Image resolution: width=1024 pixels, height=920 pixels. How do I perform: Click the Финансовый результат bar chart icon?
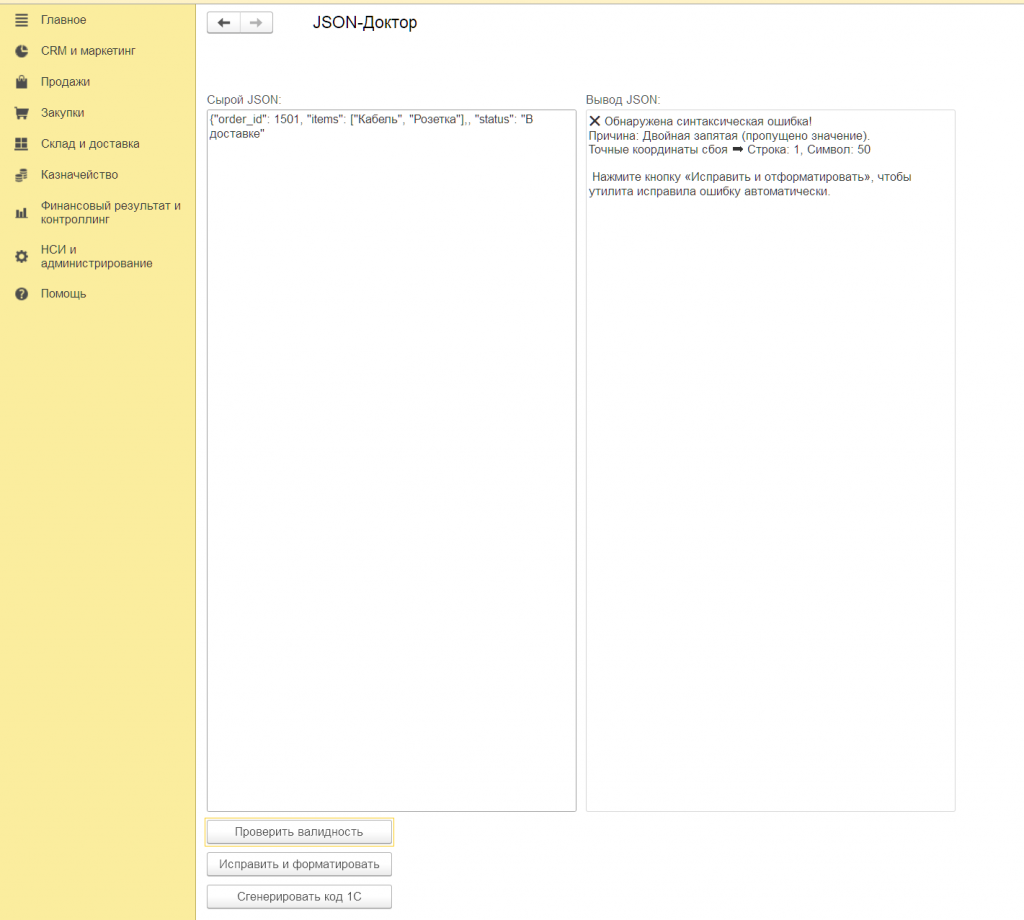(x=22, y=213)
